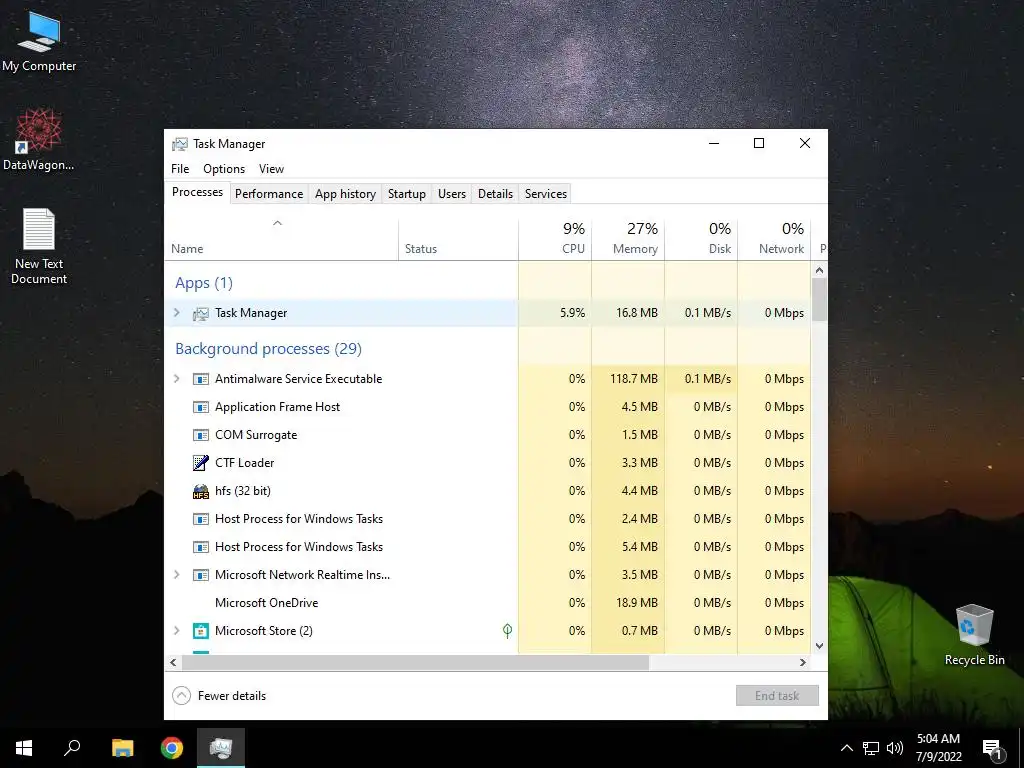The width and height of the screenshot is (1024, 768).
Task: Expand the Task Manager app row
Action: [176, 313]
